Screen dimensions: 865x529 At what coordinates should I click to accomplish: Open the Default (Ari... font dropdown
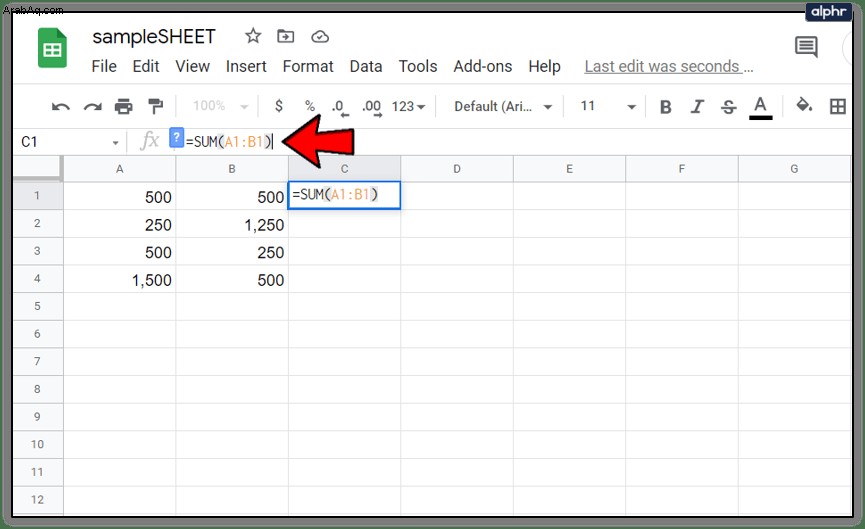503,106
